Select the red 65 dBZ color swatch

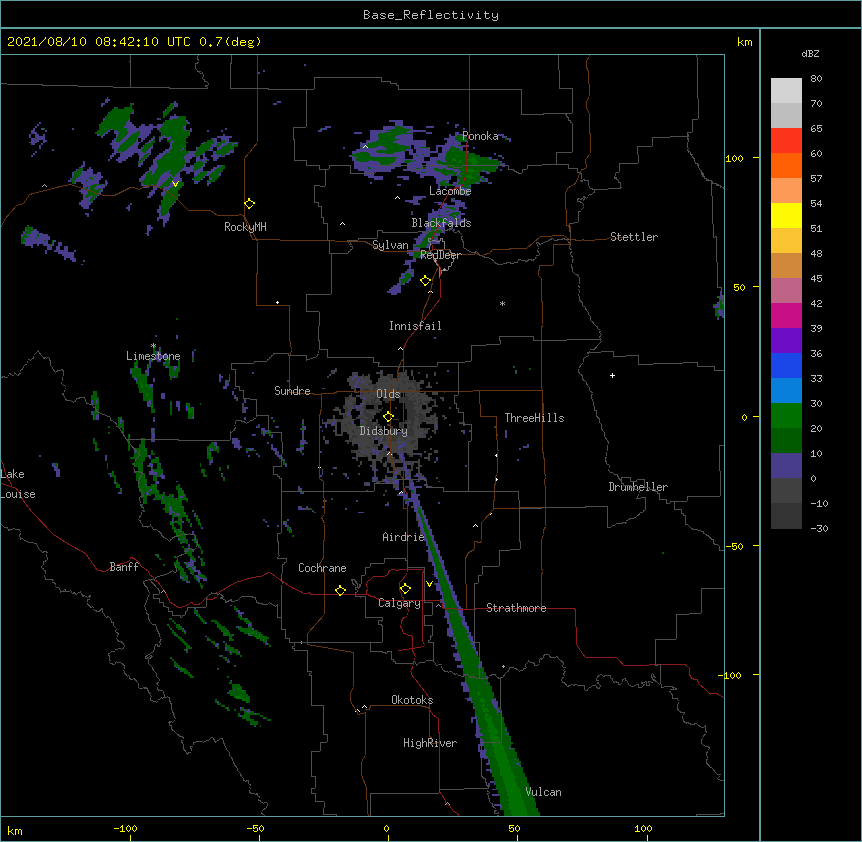coord(786,140)
